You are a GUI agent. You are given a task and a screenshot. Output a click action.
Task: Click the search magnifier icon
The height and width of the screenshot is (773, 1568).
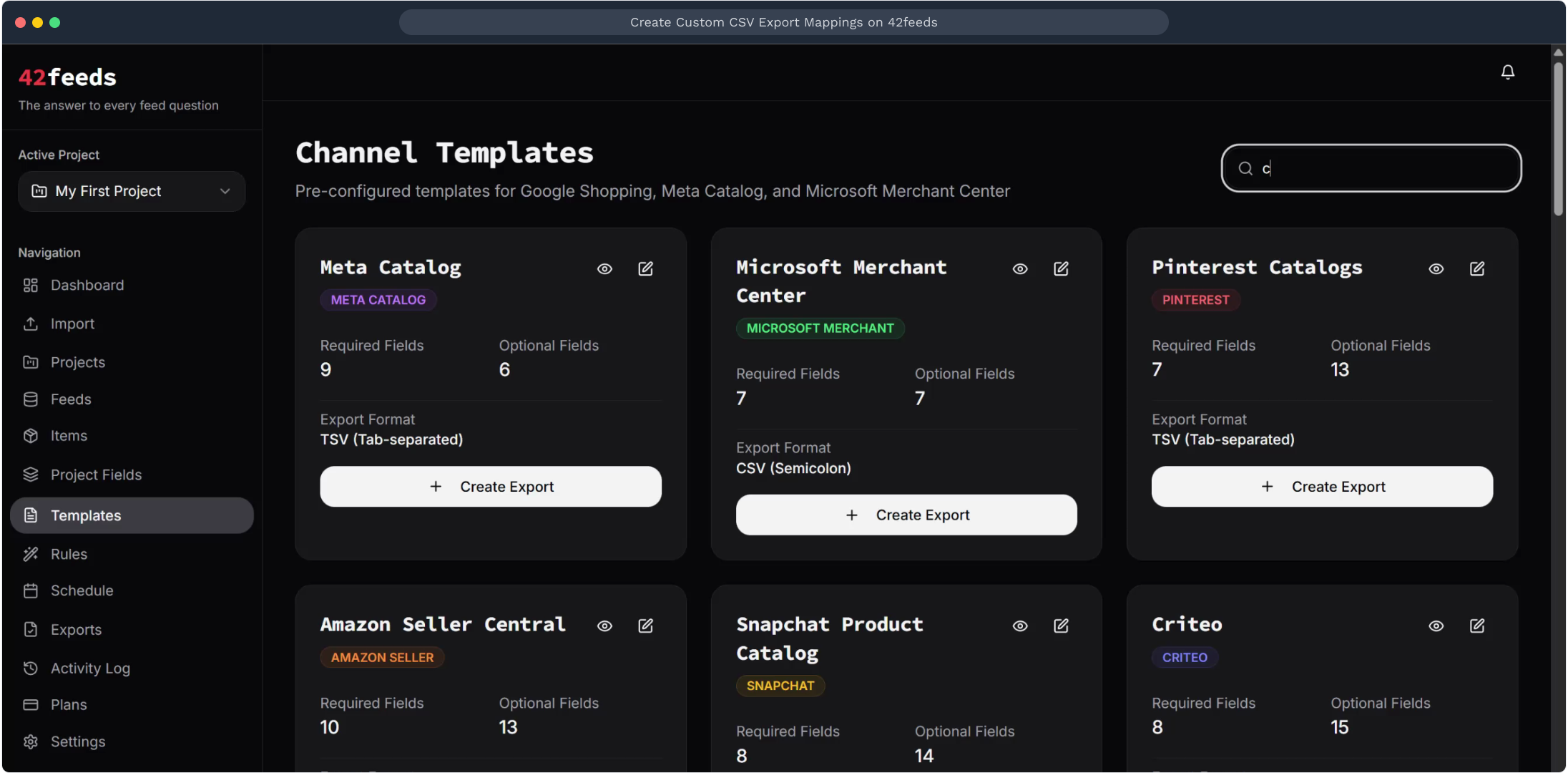(x=1245, y=168)
